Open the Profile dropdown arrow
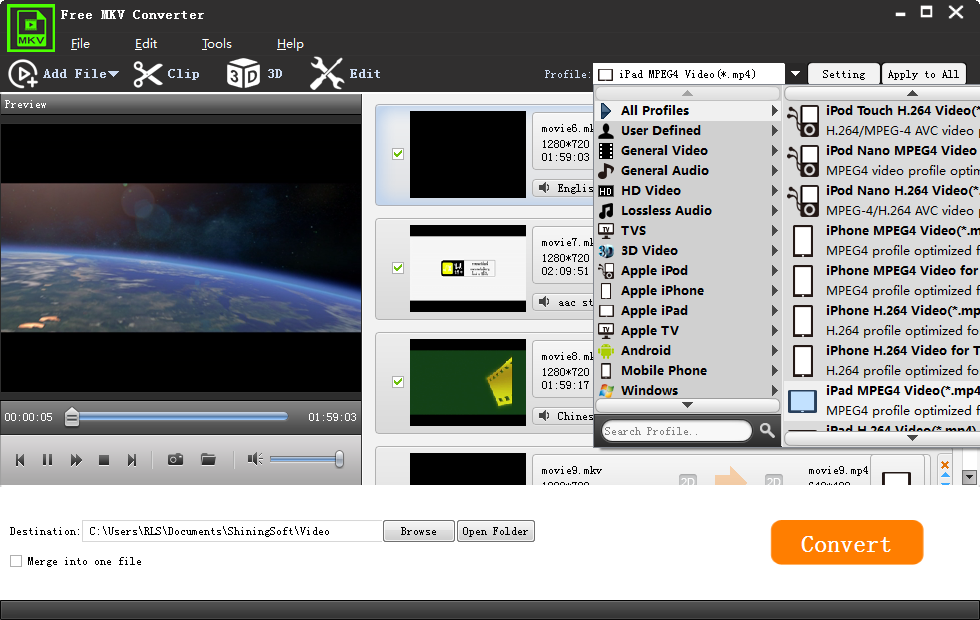 [795, 74]
